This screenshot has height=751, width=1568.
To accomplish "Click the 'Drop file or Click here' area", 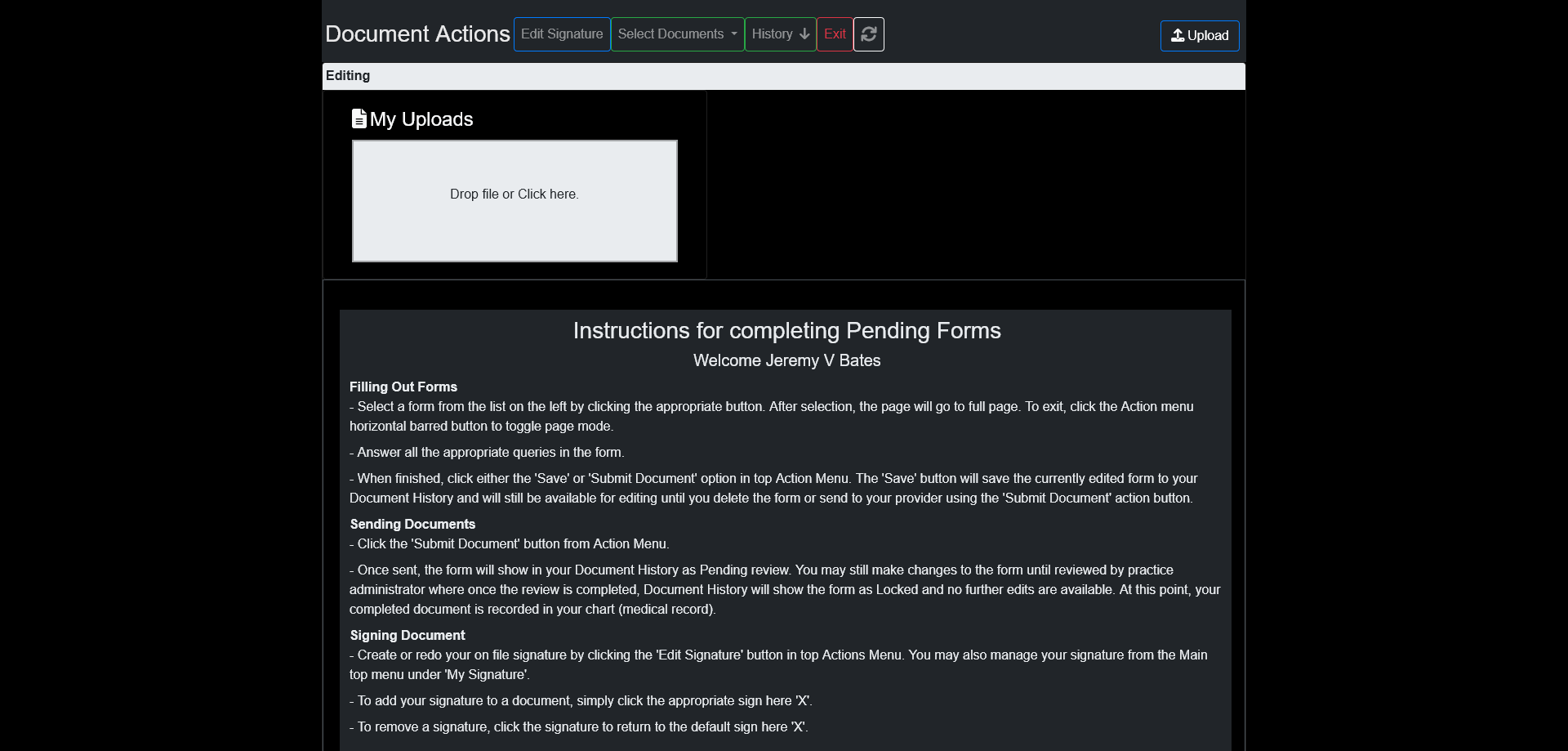I will pyautogui.click(x=514, y=201).
